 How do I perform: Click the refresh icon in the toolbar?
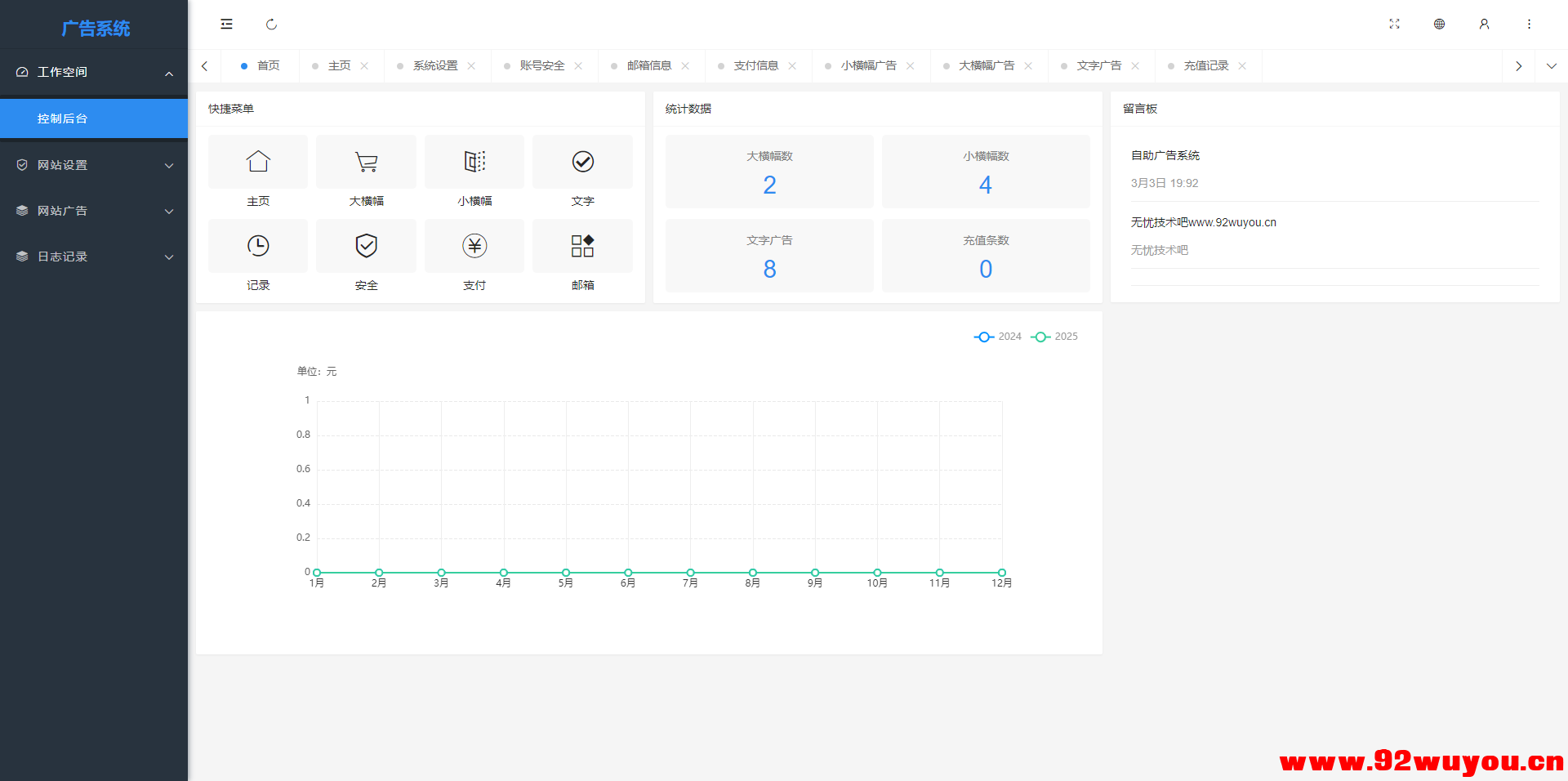271,25
